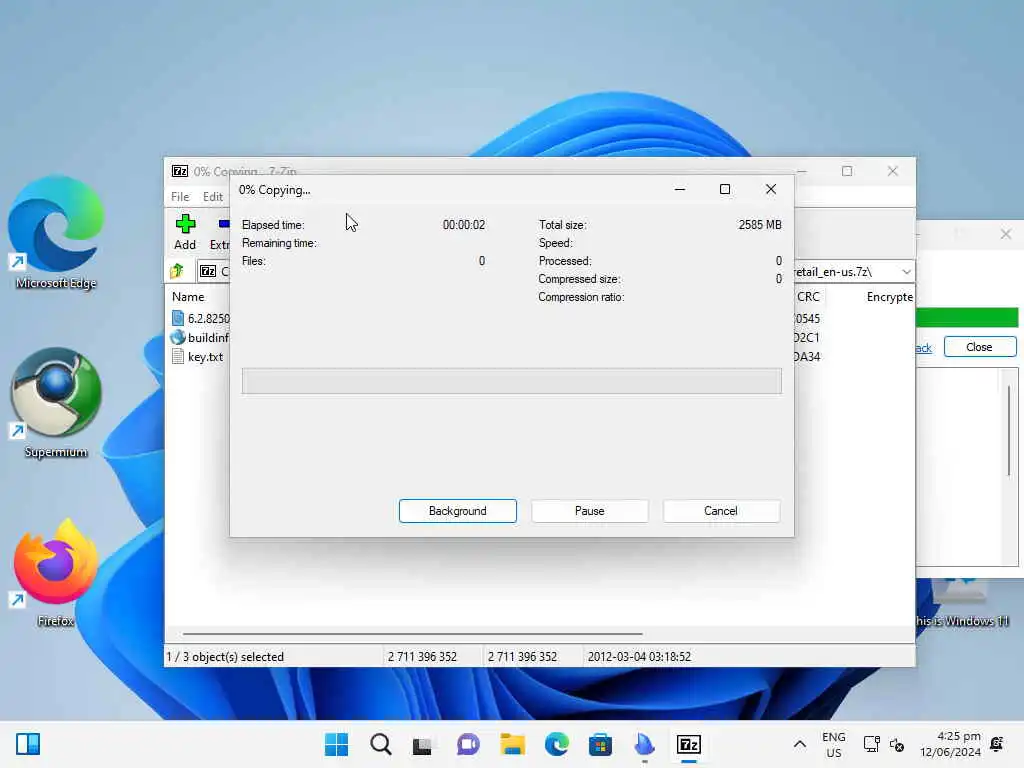Open Task View on the taskbar
Screen dimensions: 1024x768
[x=423, y=744]
